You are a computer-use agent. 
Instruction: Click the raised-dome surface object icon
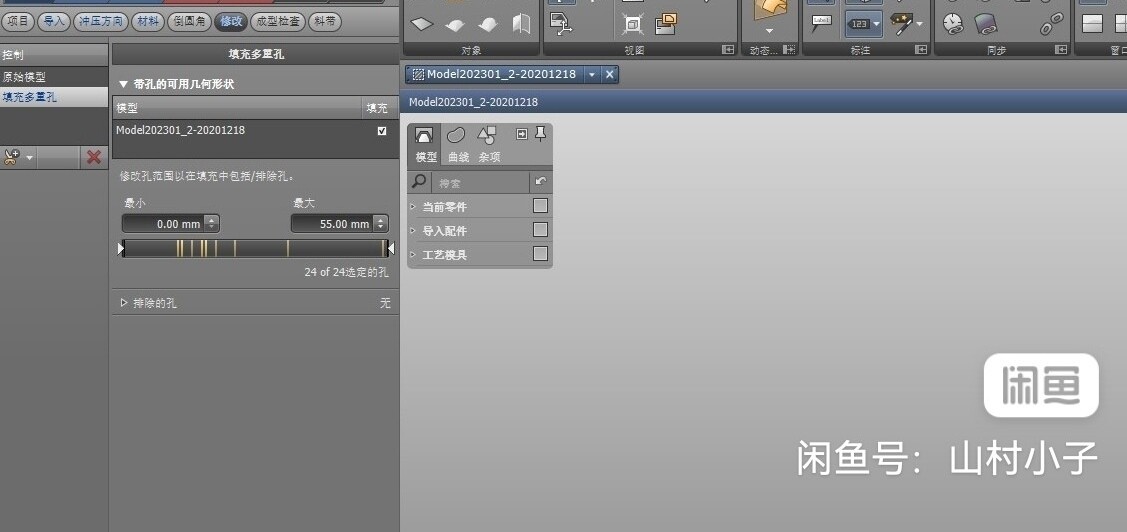(x=488, y=25)
